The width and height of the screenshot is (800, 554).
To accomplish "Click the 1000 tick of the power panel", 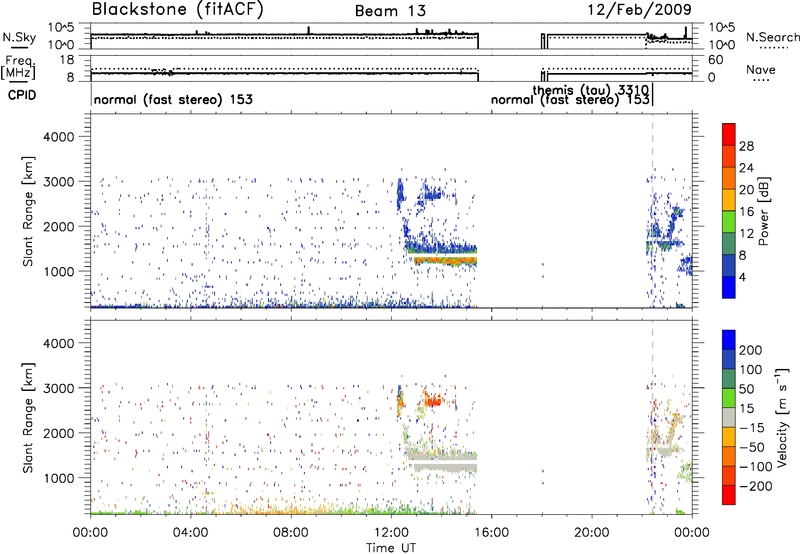I will click(x=59, y=271).
